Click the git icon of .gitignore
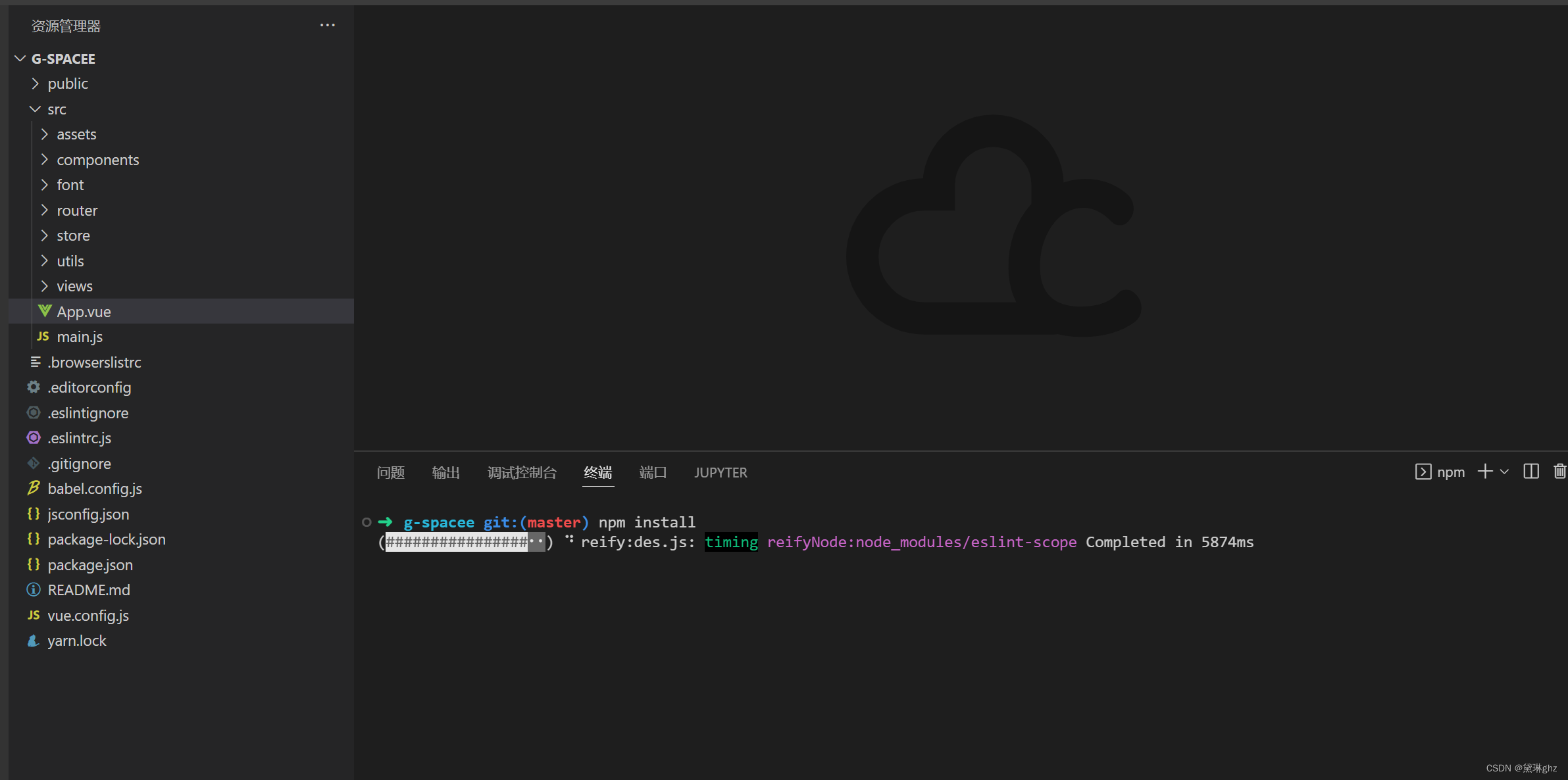Screen dimensions: 1568x780 (34, 463)
